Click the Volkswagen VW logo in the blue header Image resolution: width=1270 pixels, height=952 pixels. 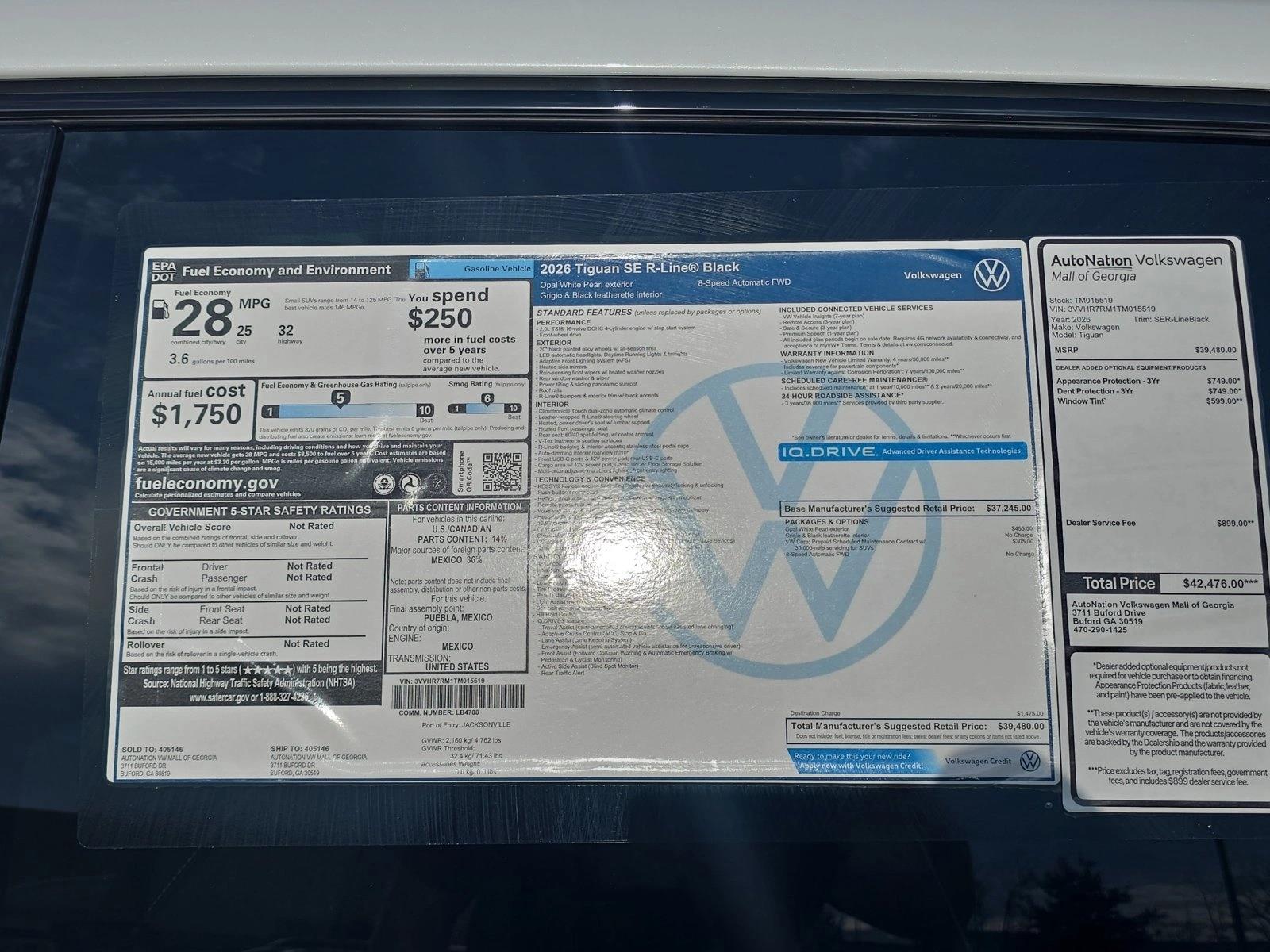pyautogui.click(x=991, y=274)
